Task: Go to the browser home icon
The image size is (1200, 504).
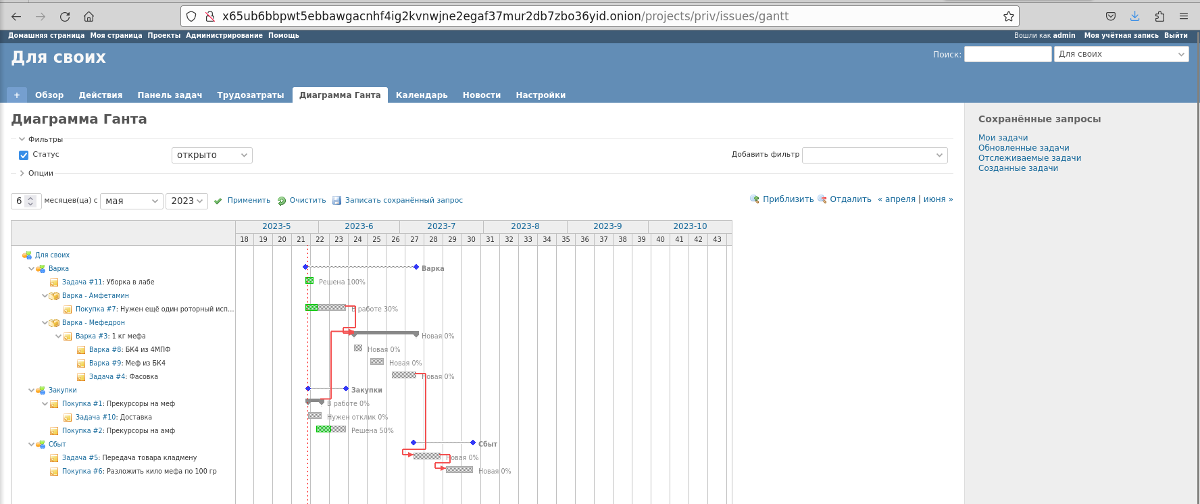Action: tap(89, 17)
